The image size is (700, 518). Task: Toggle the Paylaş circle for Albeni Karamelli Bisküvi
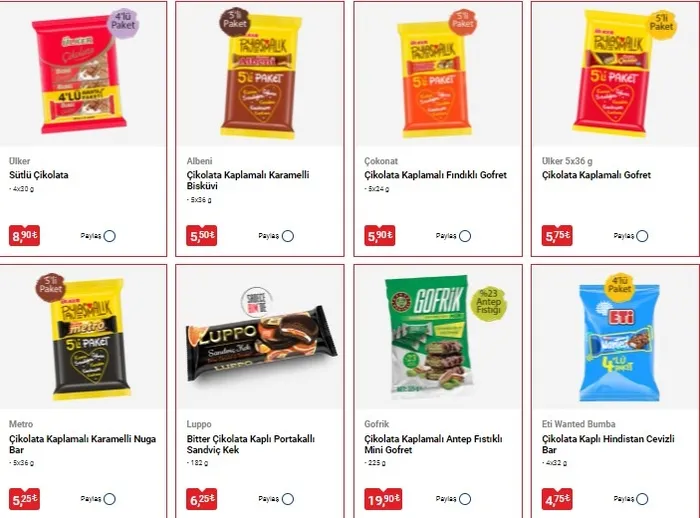(288, 236)
